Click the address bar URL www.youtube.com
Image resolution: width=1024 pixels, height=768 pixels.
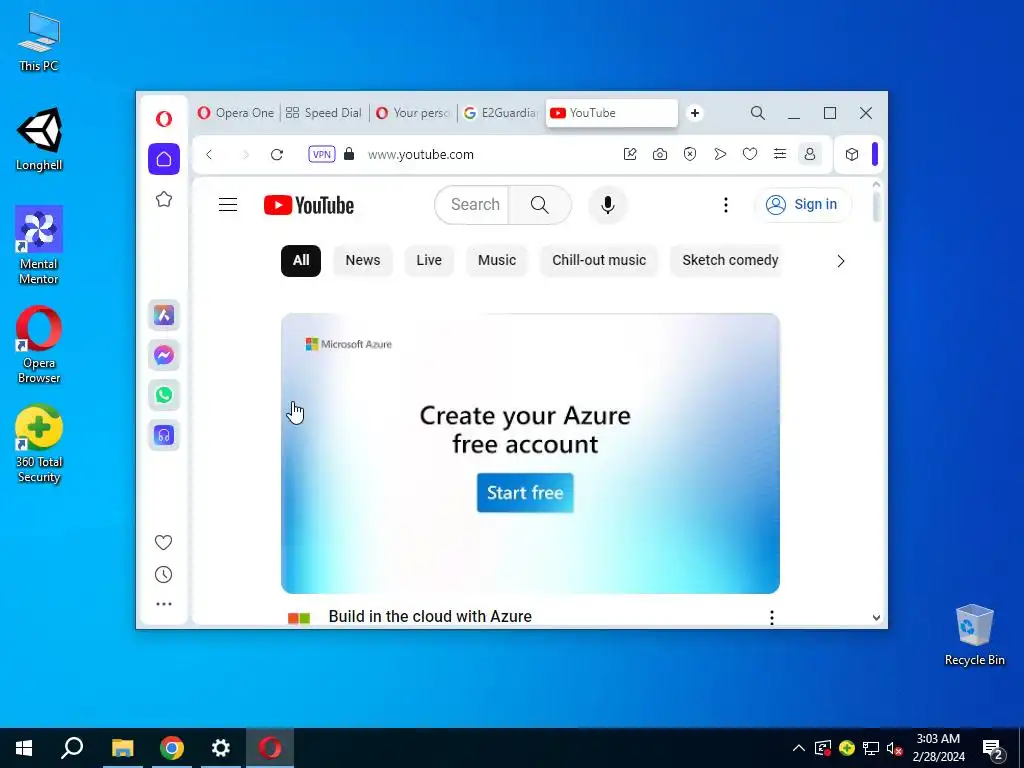[x=421, y=155]
